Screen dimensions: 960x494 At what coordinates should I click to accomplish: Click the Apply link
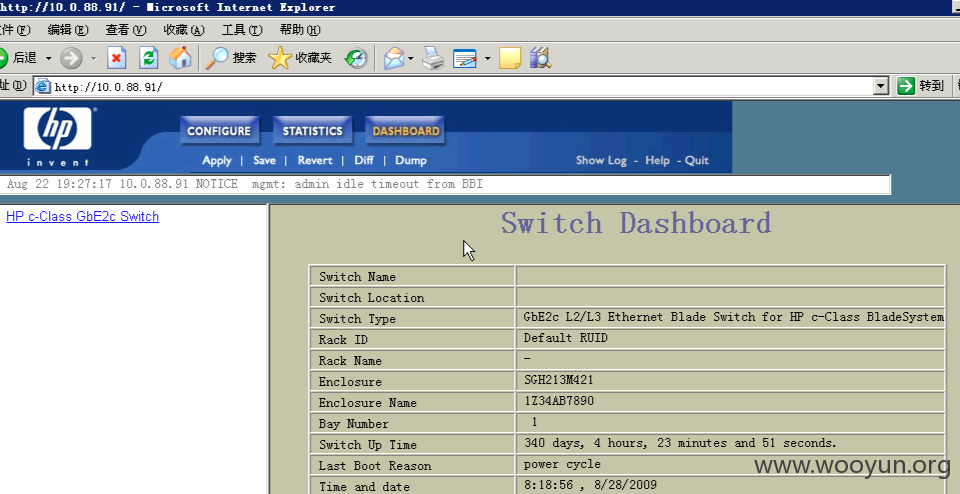(217, 160)
